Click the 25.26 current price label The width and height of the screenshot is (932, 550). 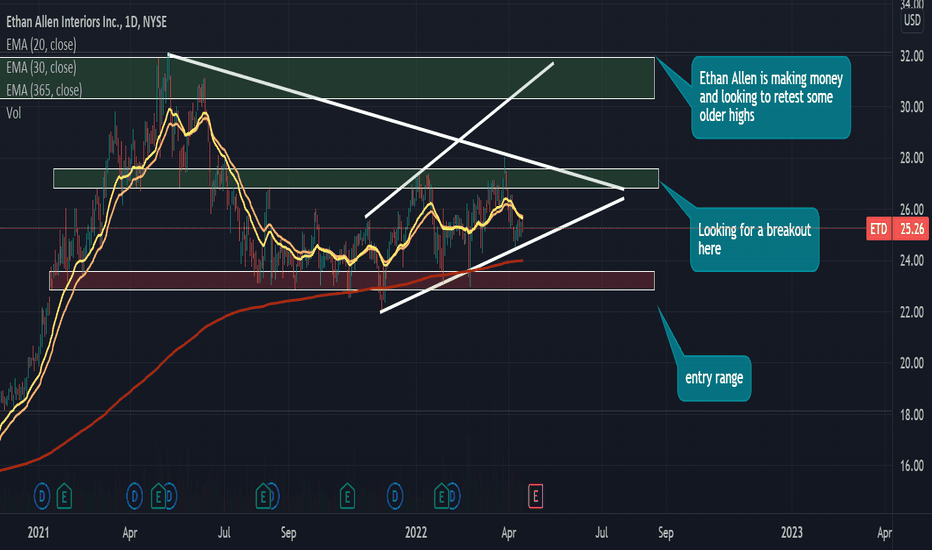pyautogui.click(x=911, y=229)
